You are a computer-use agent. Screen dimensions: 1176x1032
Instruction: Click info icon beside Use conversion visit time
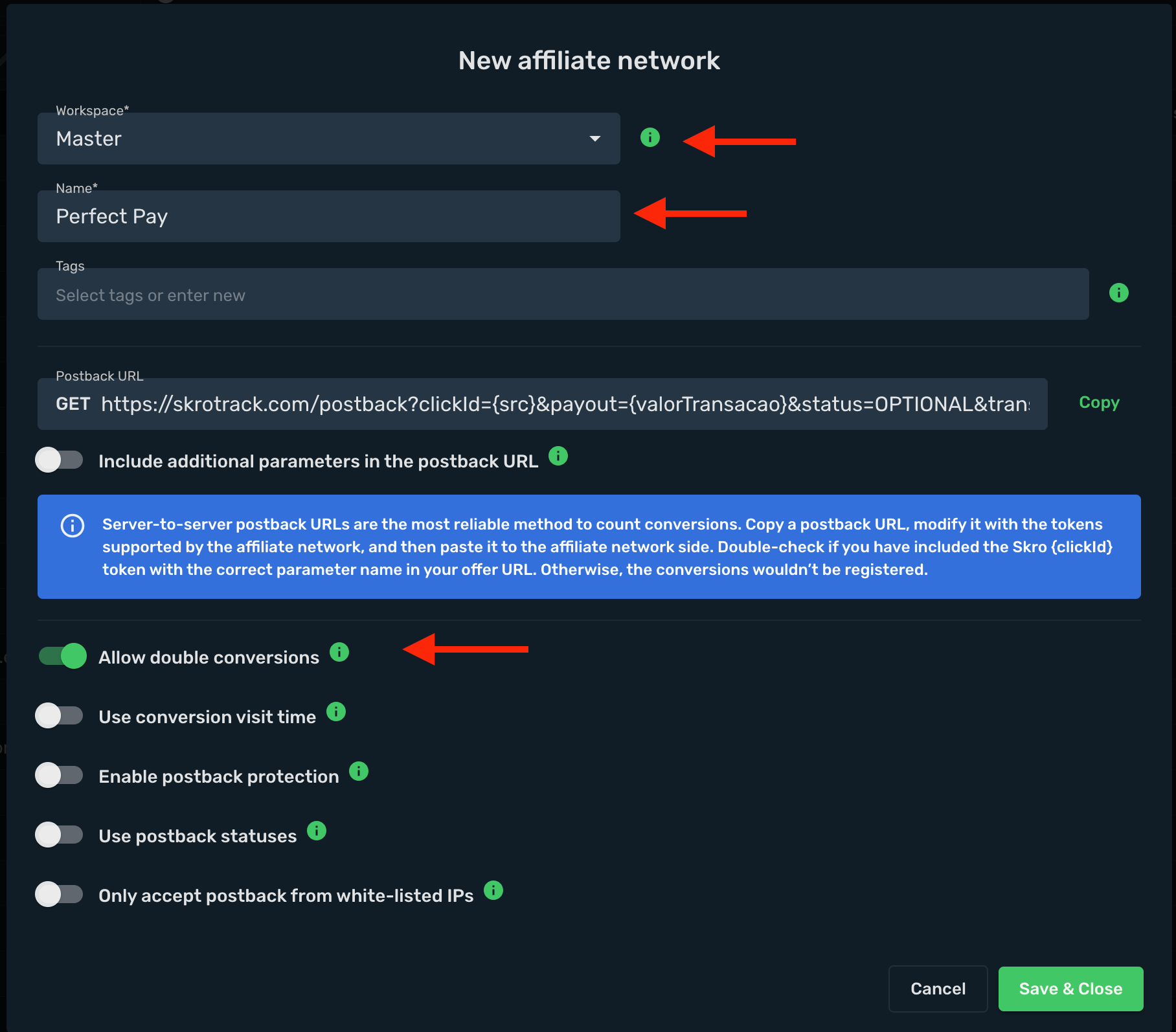(335, 712)
